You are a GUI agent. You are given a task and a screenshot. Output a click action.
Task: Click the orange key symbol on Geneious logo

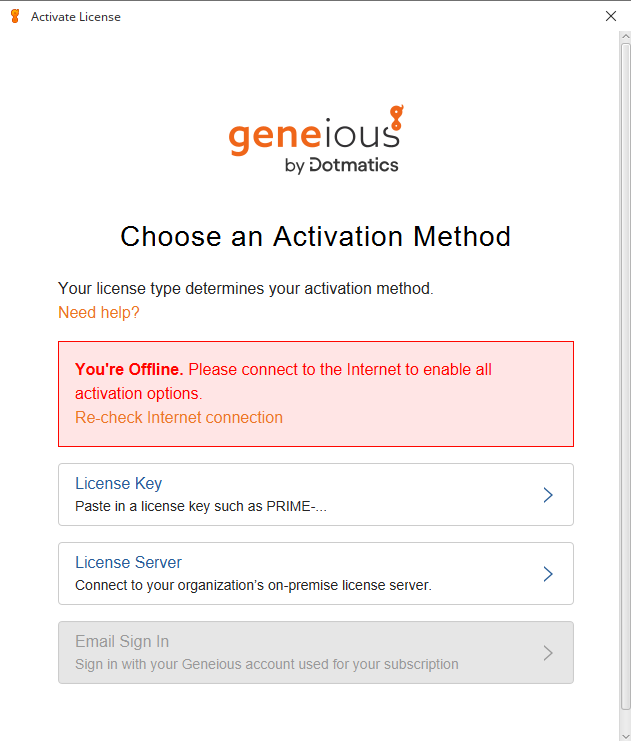tap(396, 118)
